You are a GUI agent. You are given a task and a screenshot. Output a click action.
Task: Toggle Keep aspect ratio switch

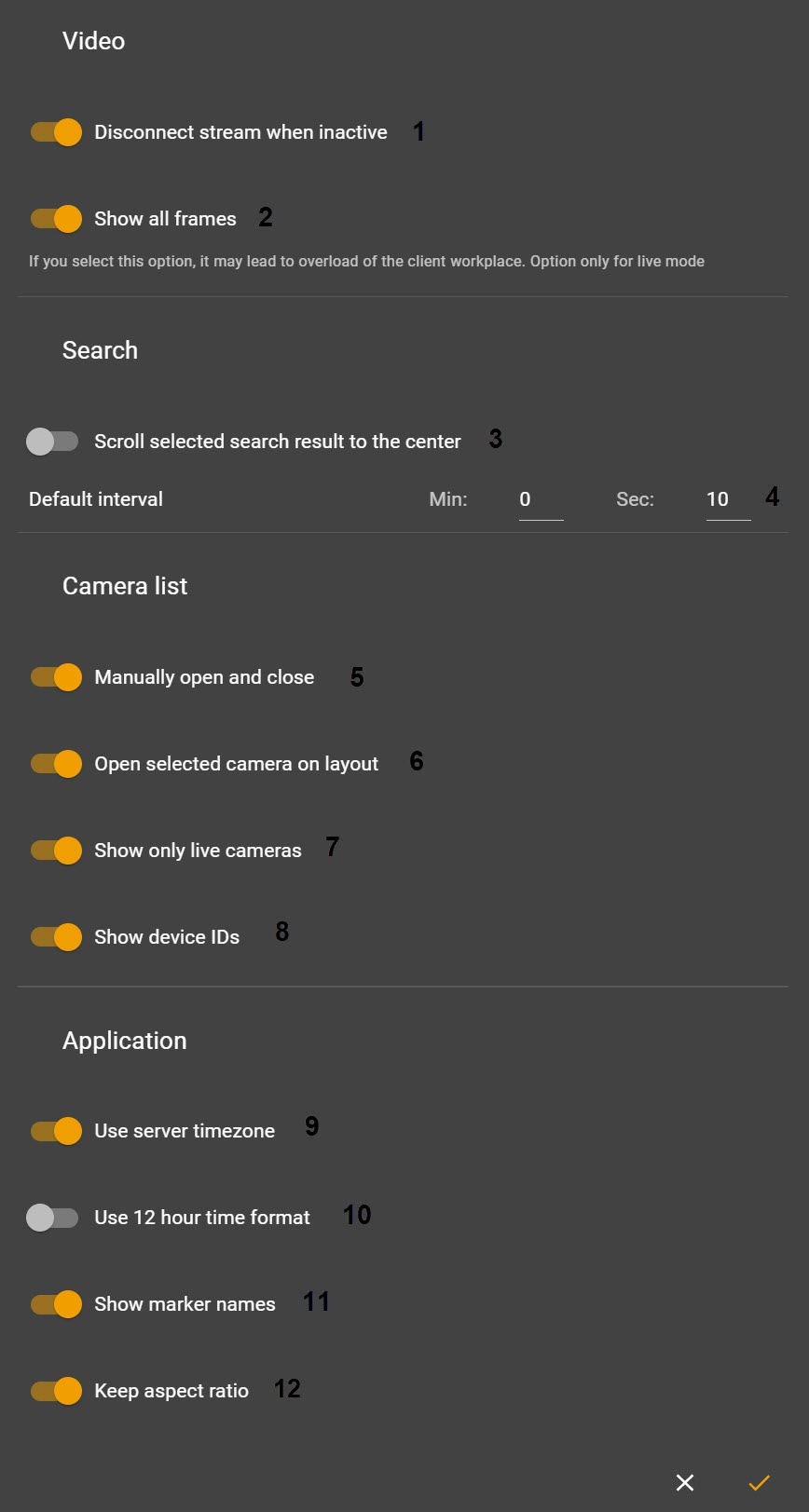(56, 1391)
